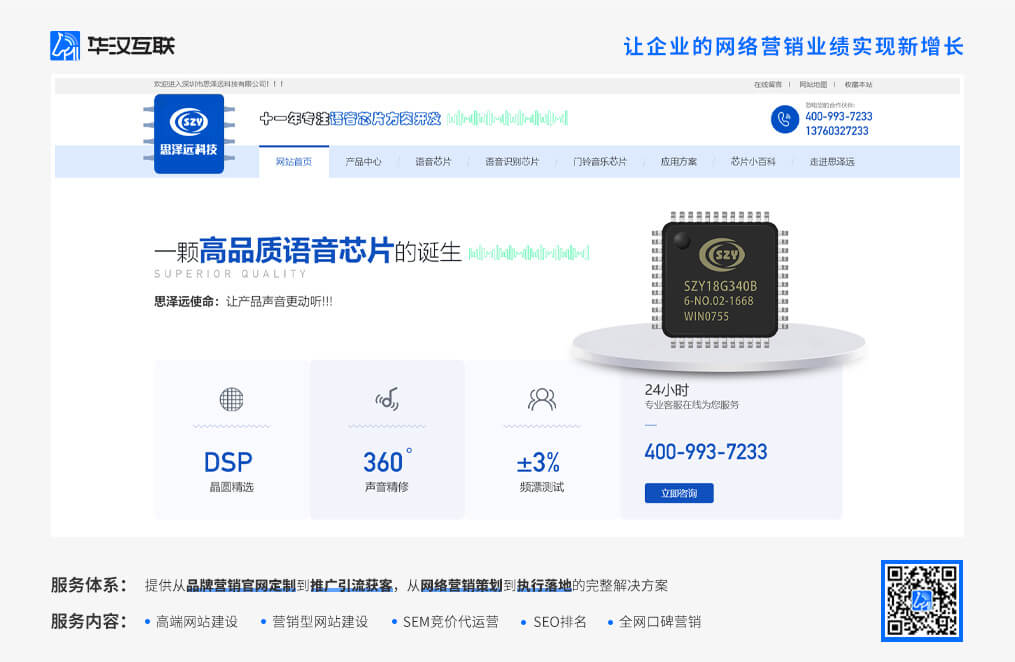Screen dimensions: 1015x662
Task: Click the 服务体系 label
Action: [x=88, y=585]
